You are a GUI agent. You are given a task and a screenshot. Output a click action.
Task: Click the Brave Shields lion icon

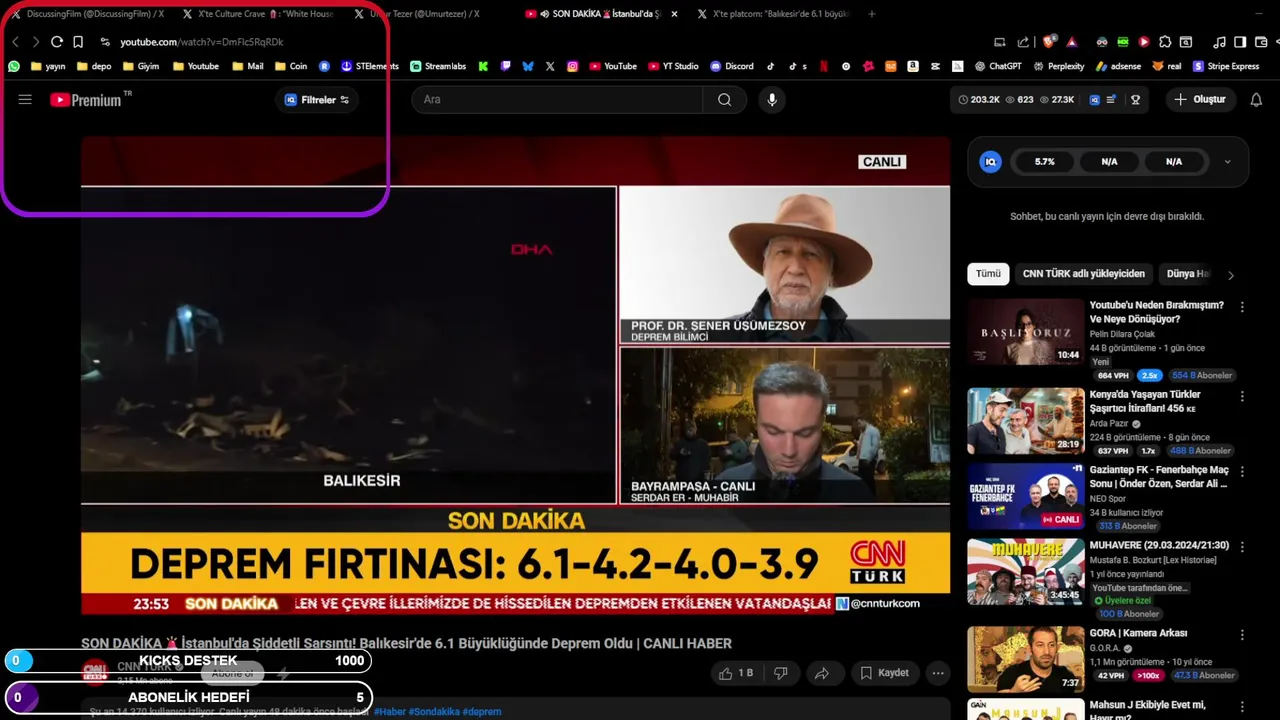pos(1049,42)
